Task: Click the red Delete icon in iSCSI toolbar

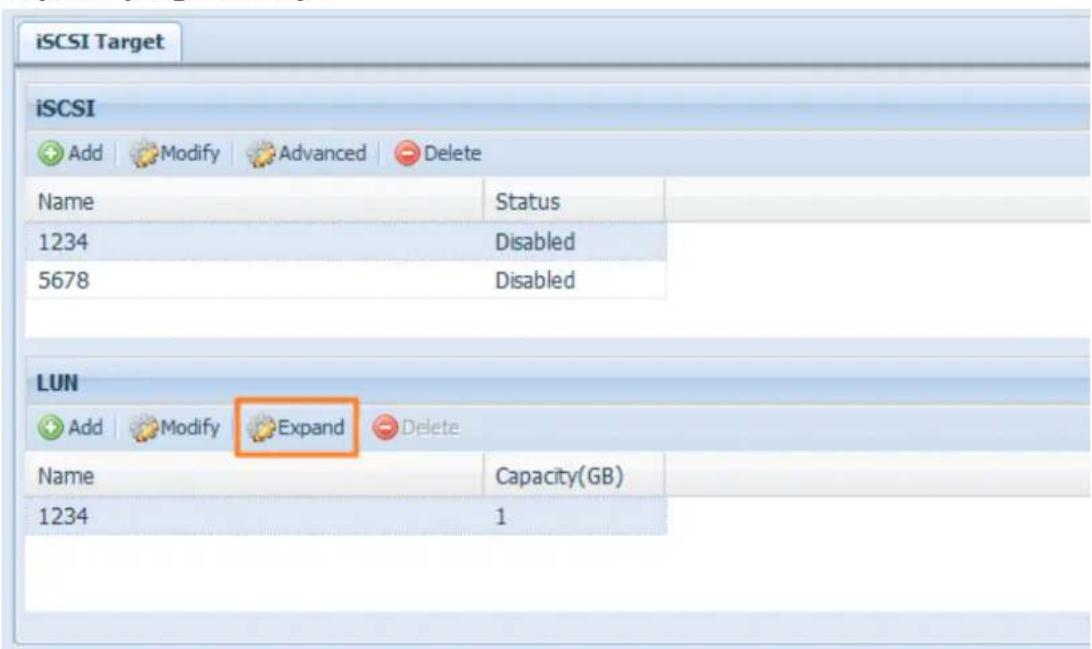Action: tap(407, 153)
